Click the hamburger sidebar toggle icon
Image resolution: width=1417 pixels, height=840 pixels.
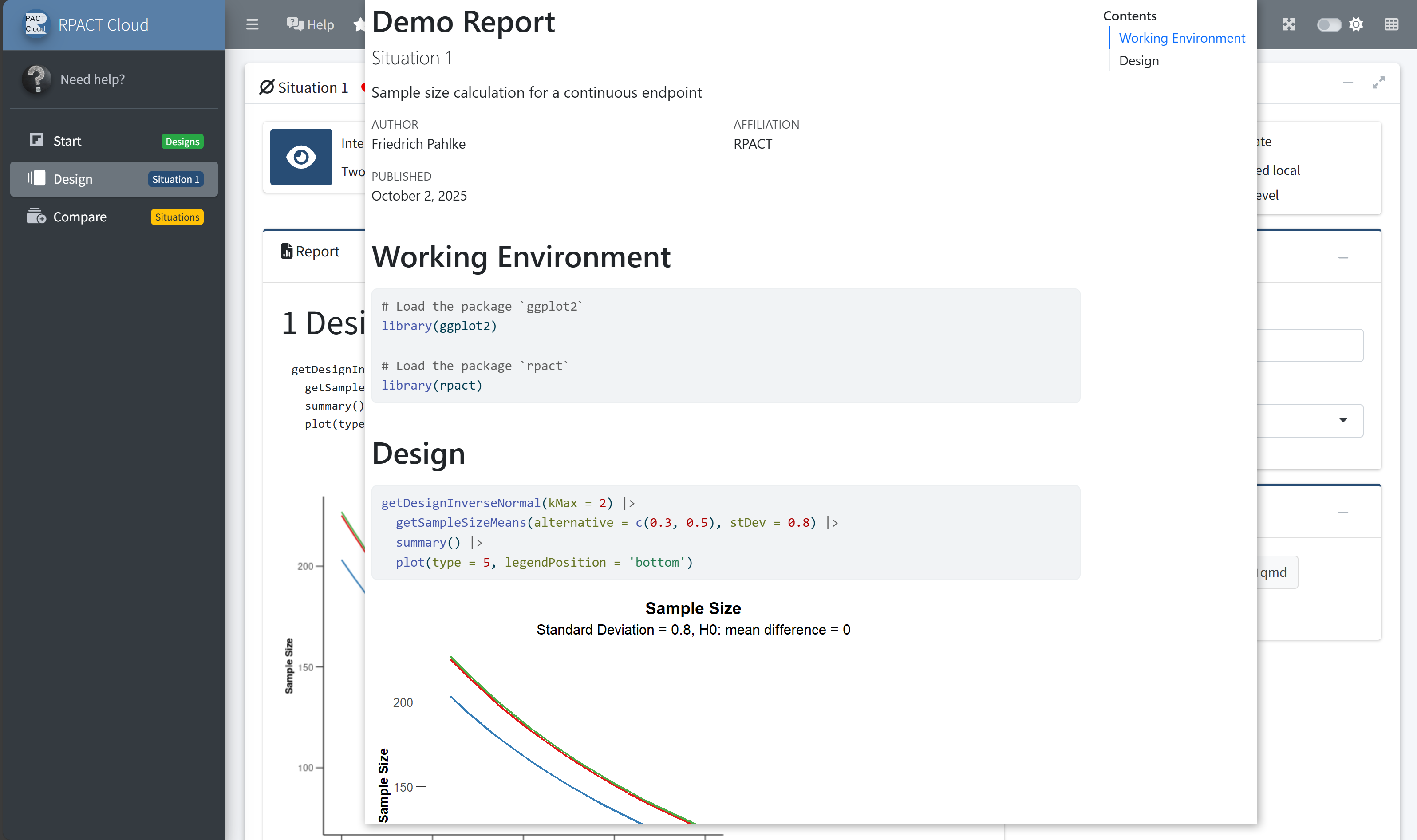(x=252, y=24)
